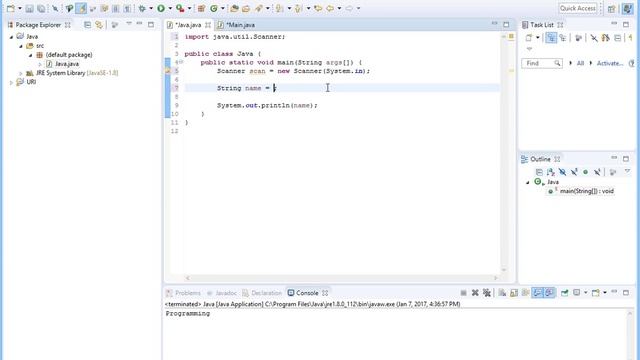This screenshot has height=360, width=640.
Task: Click Clear Console icon
Action: pos(502,293)
